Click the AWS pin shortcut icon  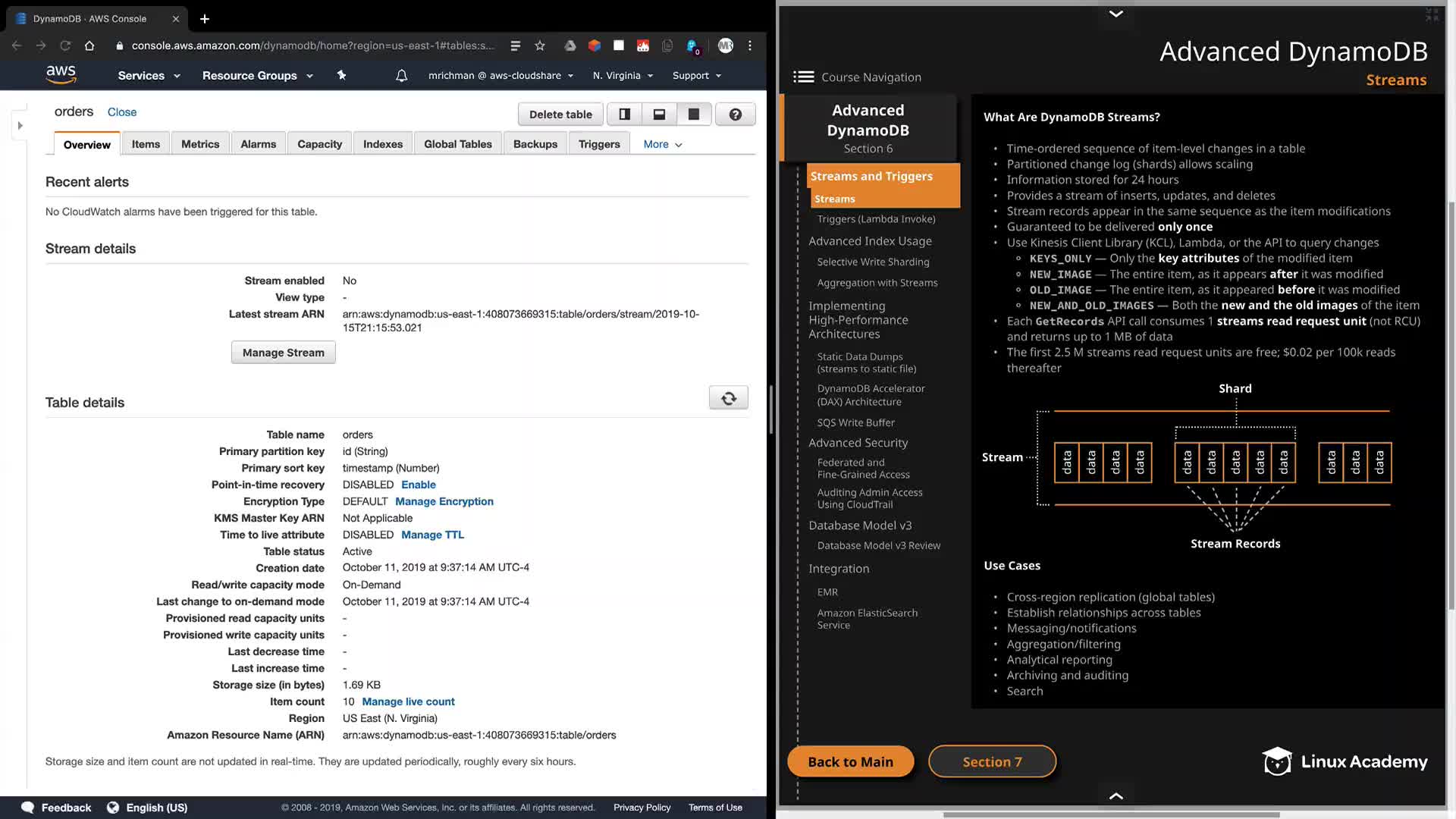coord(341,75)
